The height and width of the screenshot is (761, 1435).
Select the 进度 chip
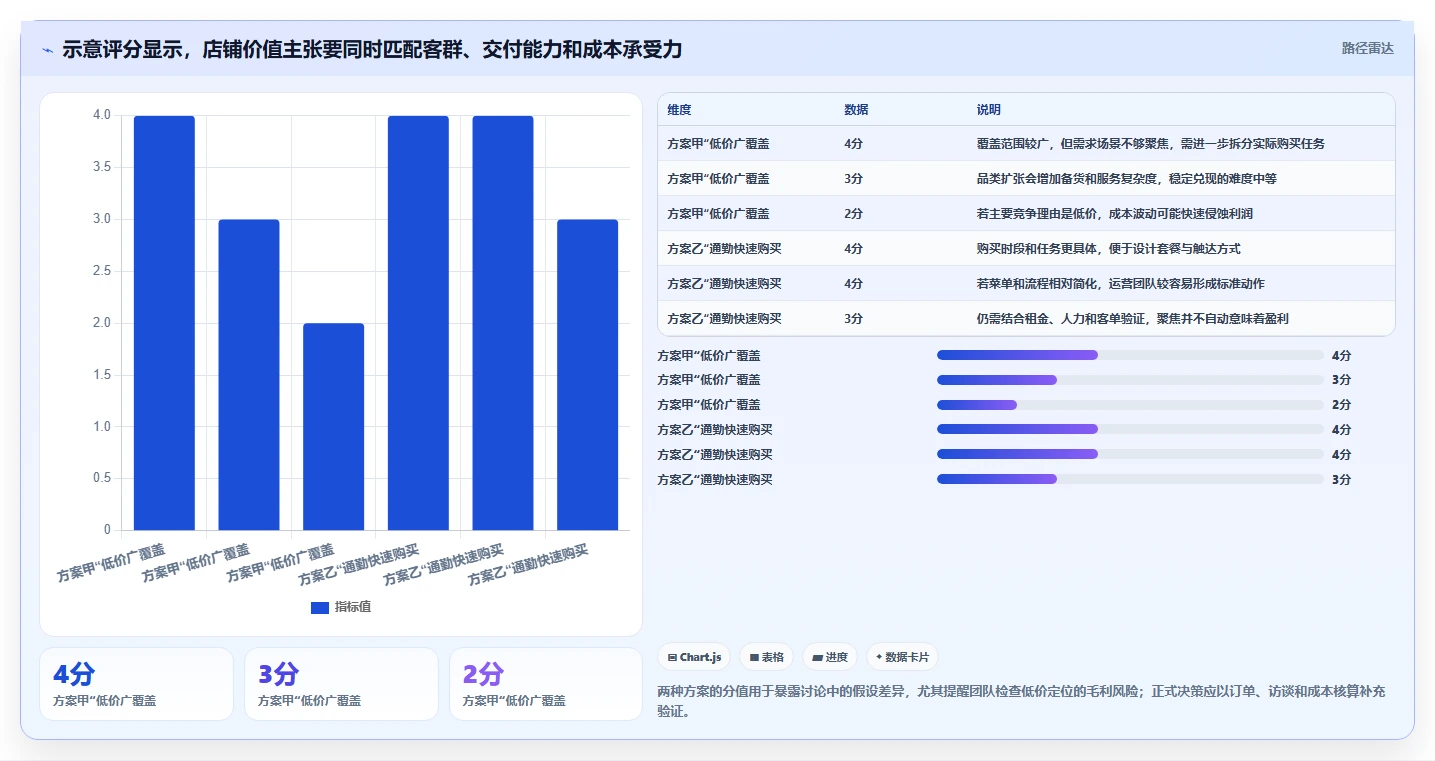830,657
